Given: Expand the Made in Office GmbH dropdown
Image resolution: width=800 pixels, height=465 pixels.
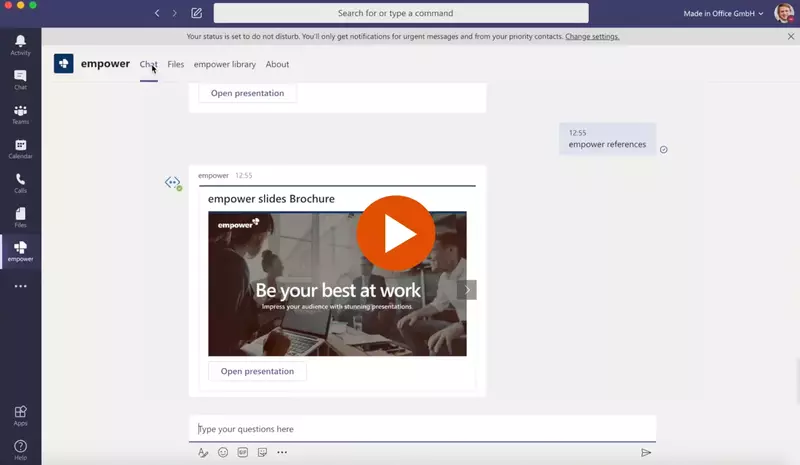Looking at the screenshot, I should pyautogui.click(x=723, y=13).
